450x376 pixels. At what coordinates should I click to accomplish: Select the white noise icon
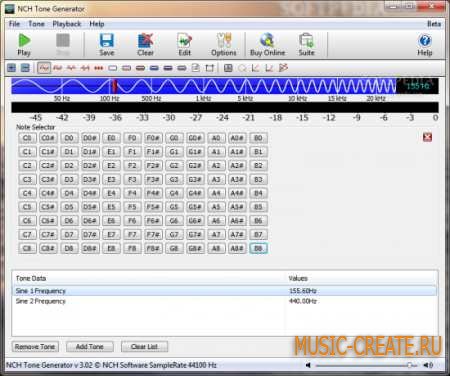(113, 68)
